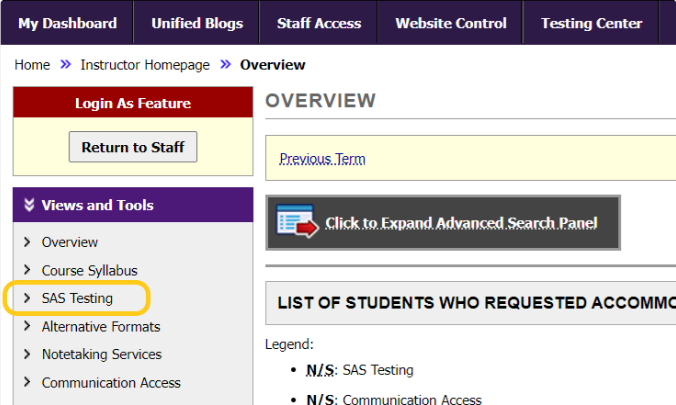Click the Overview breadcrumb text
Viewport: 676px width, 405px height.
click(272, 65)
